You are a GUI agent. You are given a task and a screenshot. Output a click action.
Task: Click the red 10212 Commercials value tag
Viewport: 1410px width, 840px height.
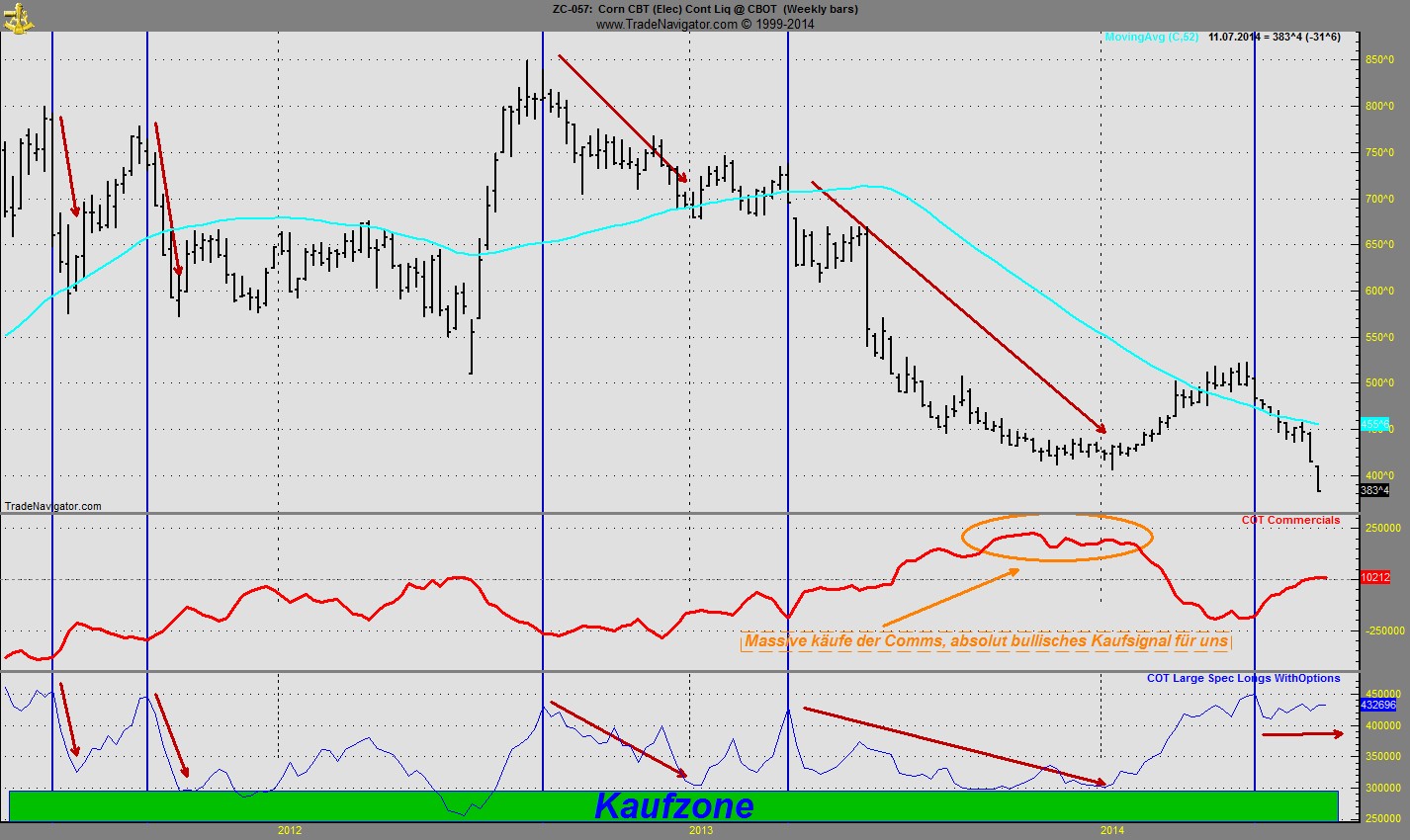pos(1375,578)
